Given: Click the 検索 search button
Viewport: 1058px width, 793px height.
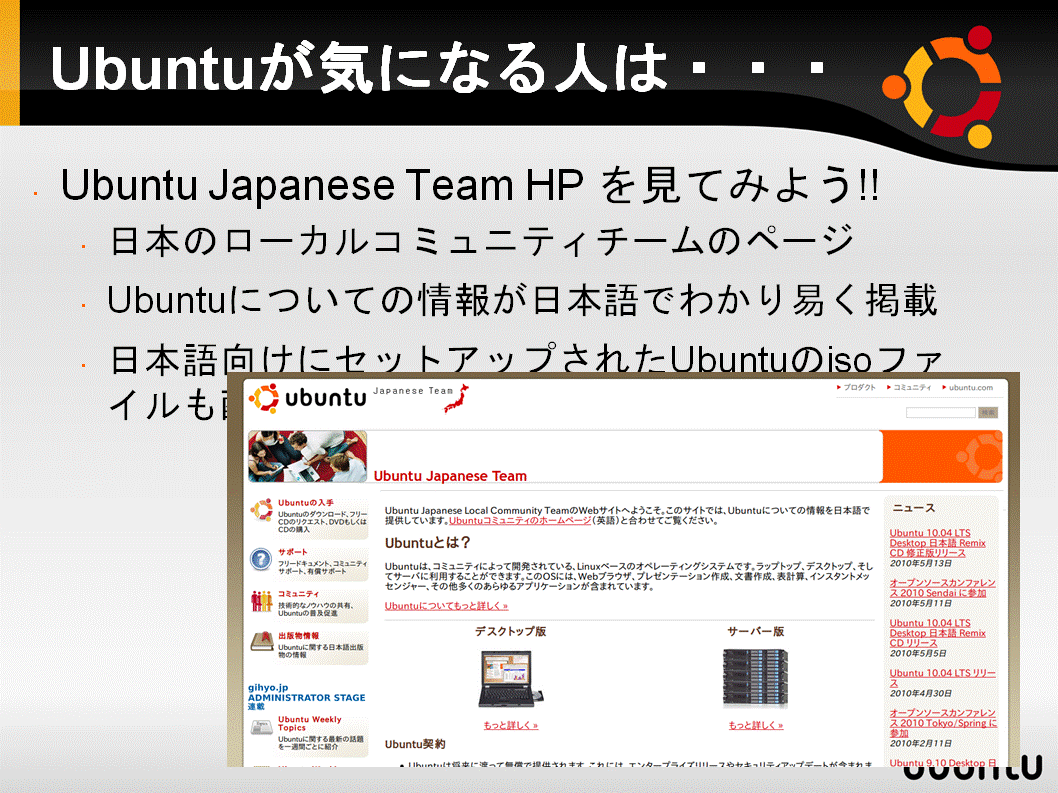Looking at the screenshot, I should pos(988,412).
